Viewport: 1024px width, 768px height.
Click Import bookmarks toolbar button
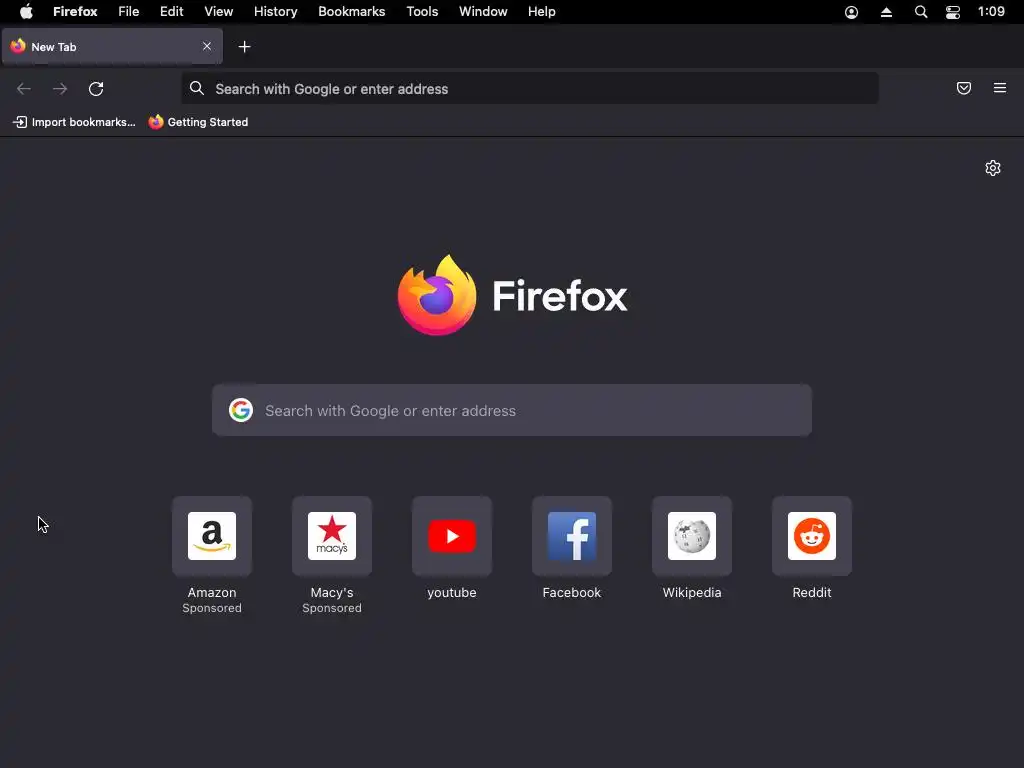point(74,122)
